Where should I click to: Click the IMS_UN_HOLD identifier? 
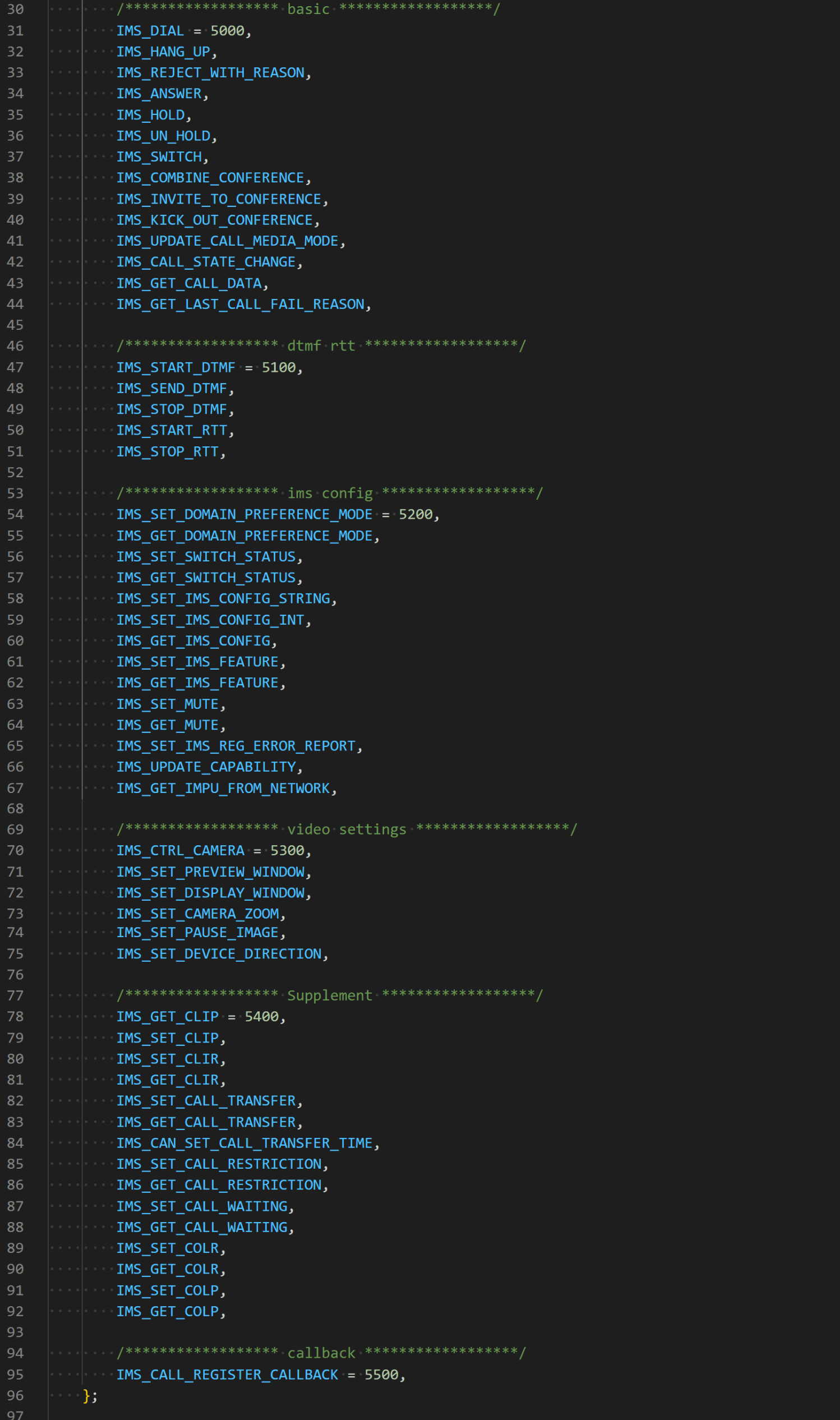[163, 136]
